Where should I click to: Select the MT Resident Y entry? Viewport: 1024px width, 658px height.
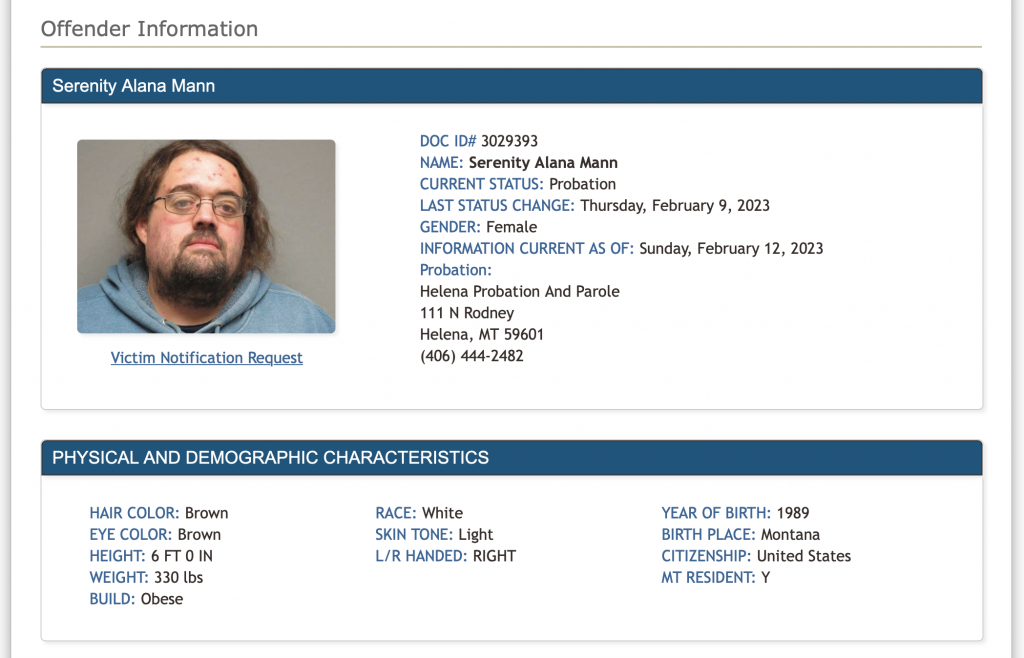(716, 578)
